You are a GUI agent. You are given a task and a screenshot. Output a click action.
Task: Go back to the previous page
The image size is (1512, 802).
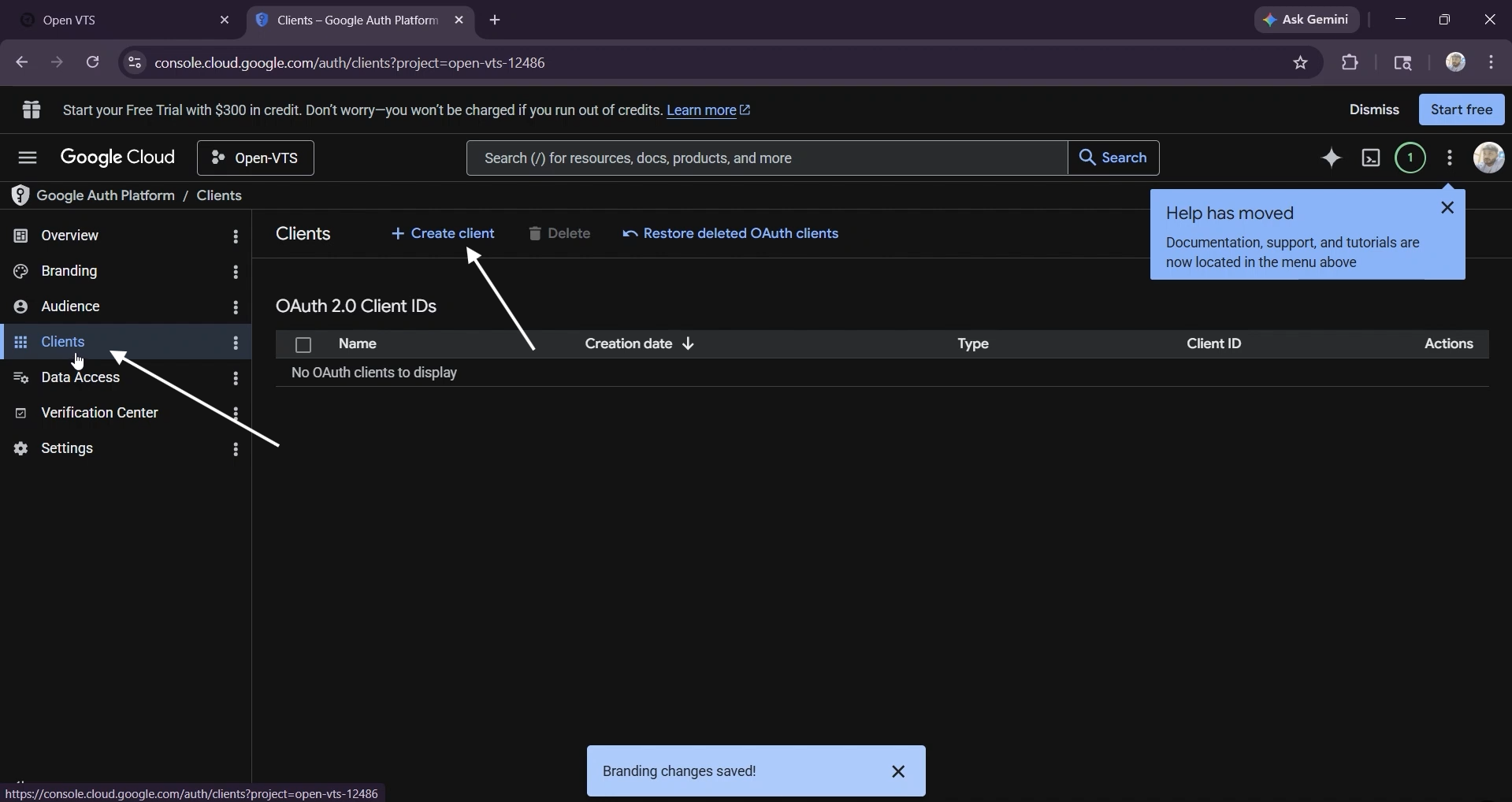click(x=21, y=62)
